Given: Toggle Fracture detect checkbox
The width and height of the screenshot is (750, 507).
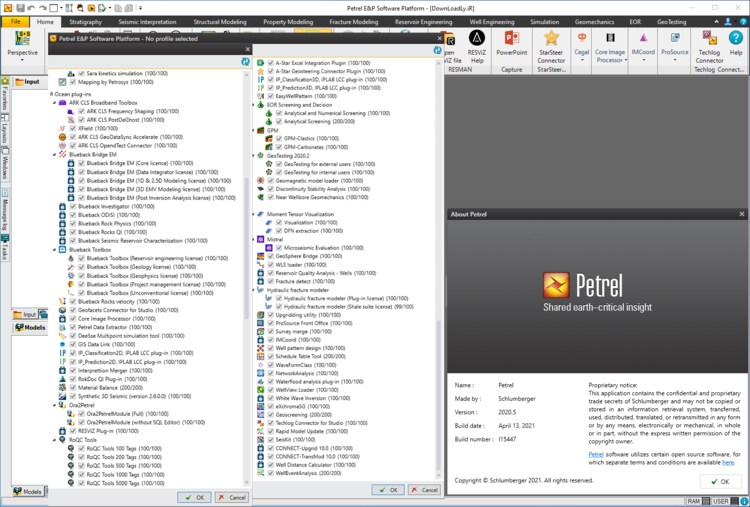Looking at the screenshot, I should pyautogui.click(x=271, y=281).
